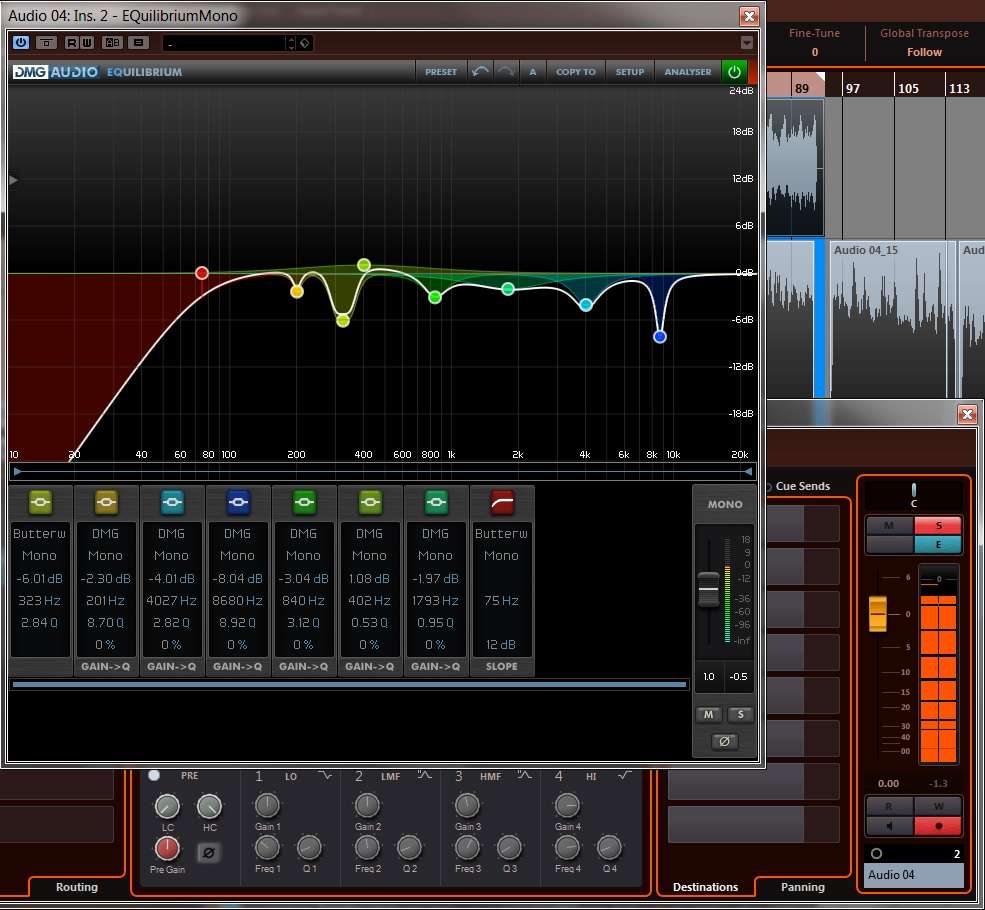Click the 8.92 Q value

pos(237,622)
